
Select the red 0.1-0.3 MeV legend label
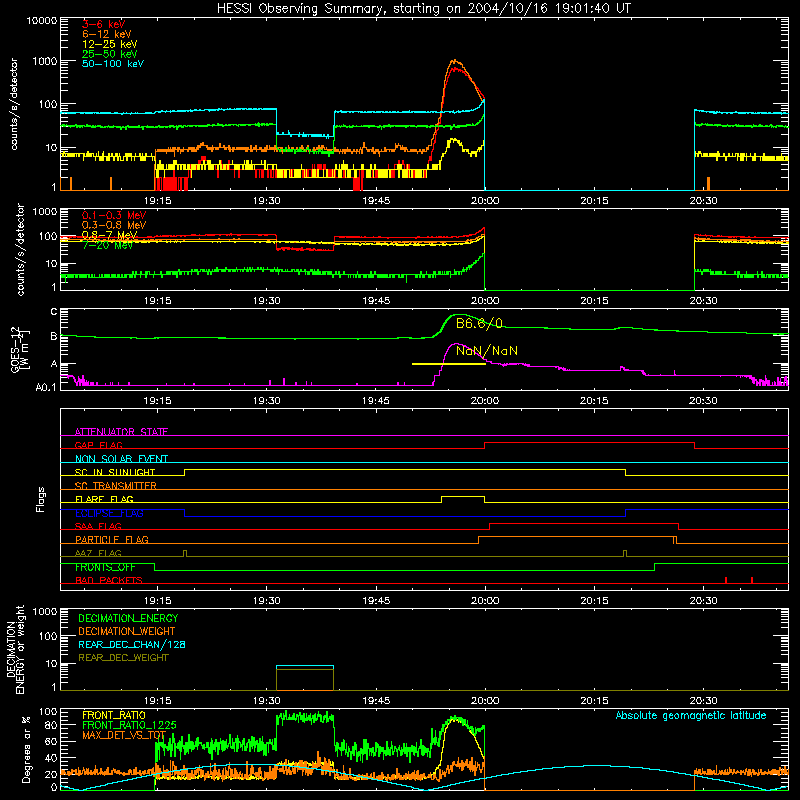pos(114,215)
